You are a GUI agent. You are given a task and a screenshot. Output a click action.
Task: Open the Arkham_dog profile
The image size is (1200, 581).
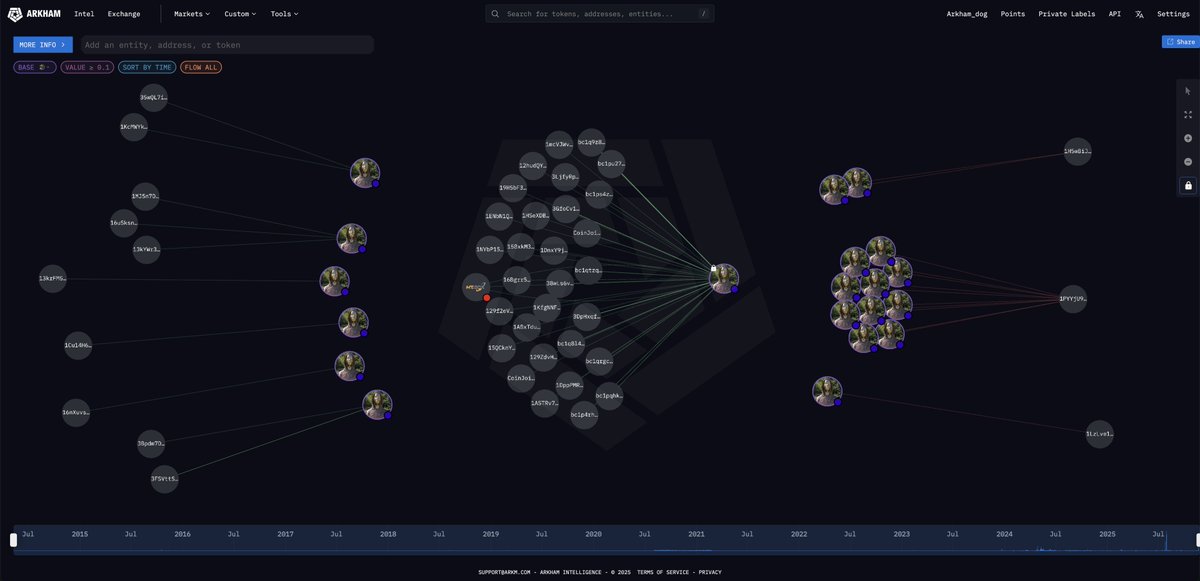point(967,14)
